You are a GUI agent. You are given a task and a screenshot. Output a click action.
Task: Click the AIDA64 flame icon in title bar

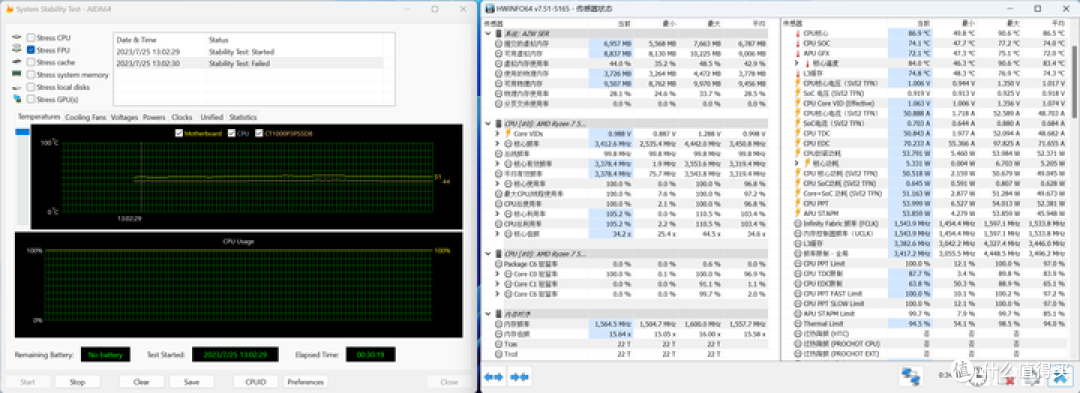point(9,9)
